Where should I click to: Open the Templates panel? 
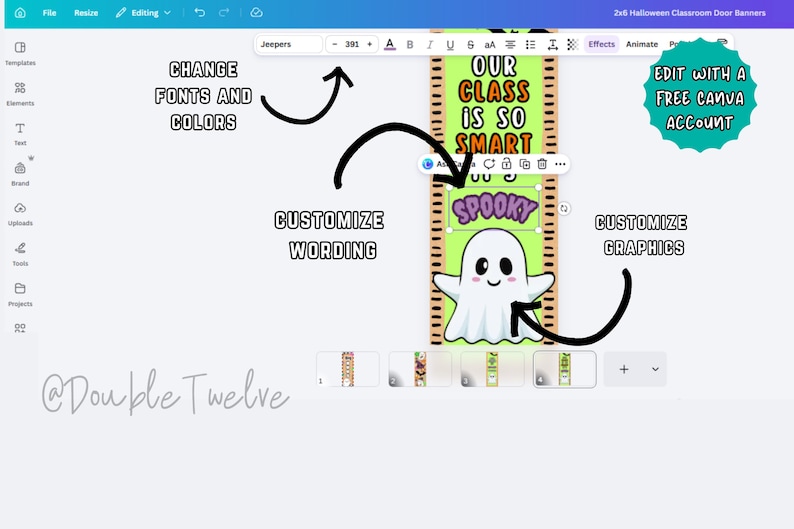click(x=20, y=54)
